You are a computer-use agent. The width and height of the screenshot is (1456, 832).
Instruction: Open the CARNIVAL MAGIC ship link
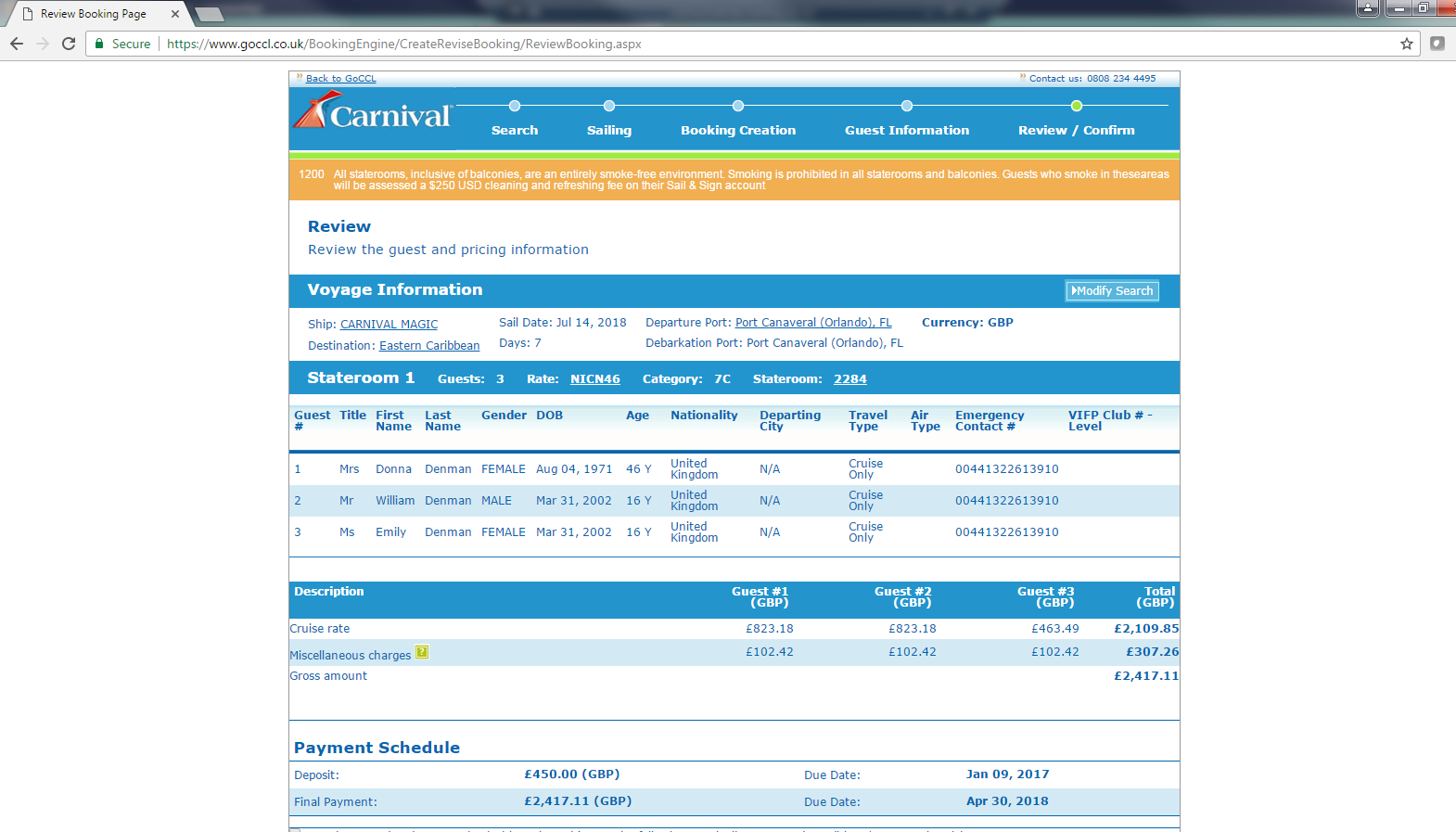pos(389,325)
